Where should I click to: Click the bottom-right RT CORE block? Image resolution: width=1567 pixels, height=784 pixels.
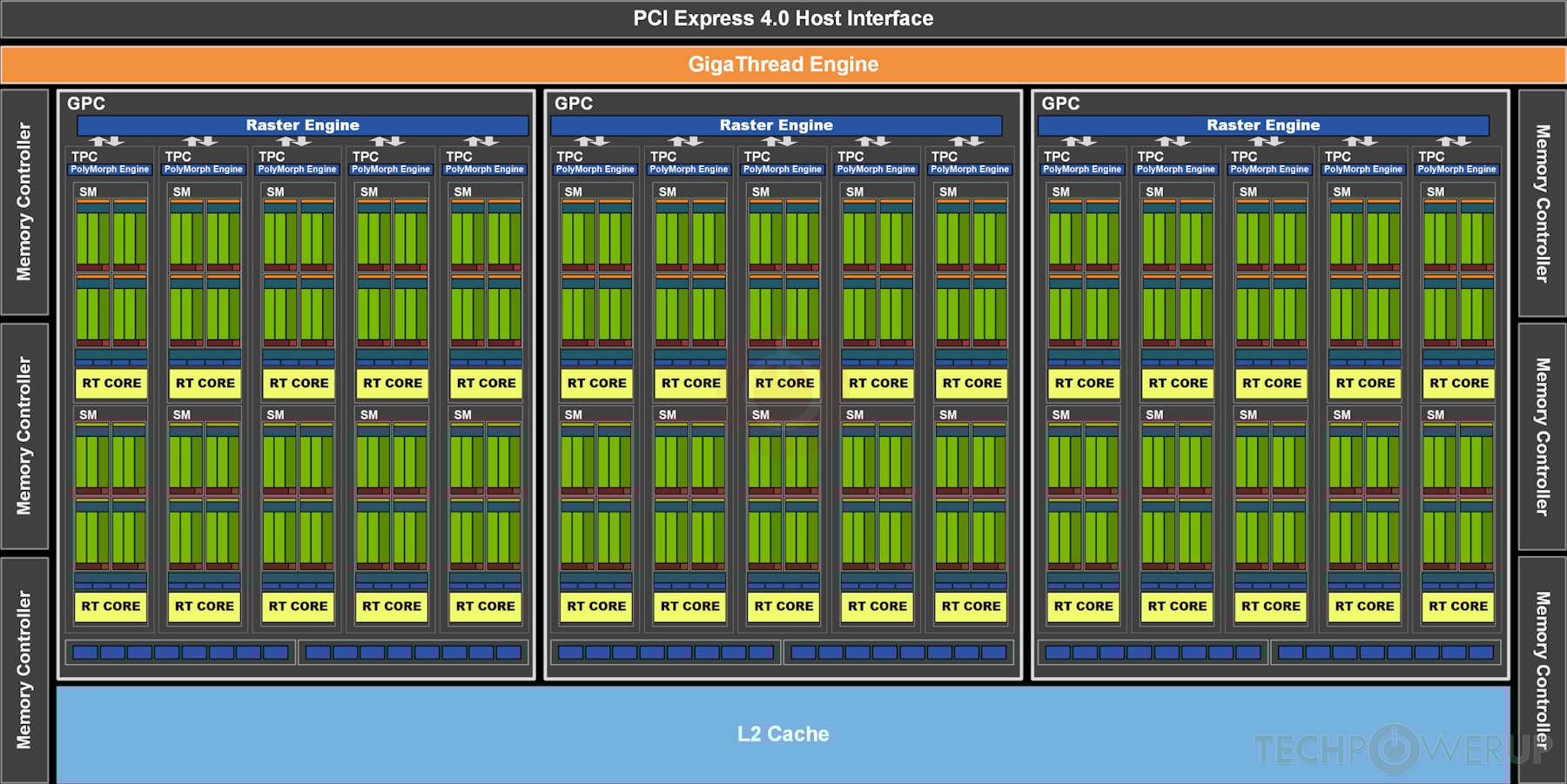coord(1458,606)
